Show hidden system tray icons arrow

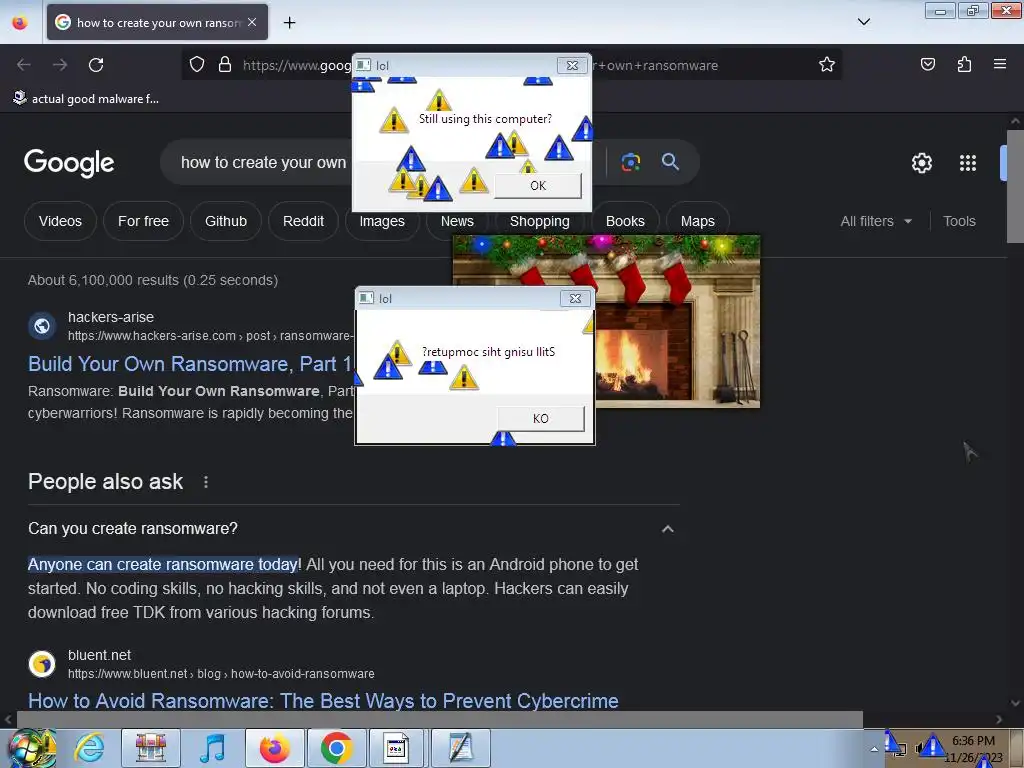874,749
